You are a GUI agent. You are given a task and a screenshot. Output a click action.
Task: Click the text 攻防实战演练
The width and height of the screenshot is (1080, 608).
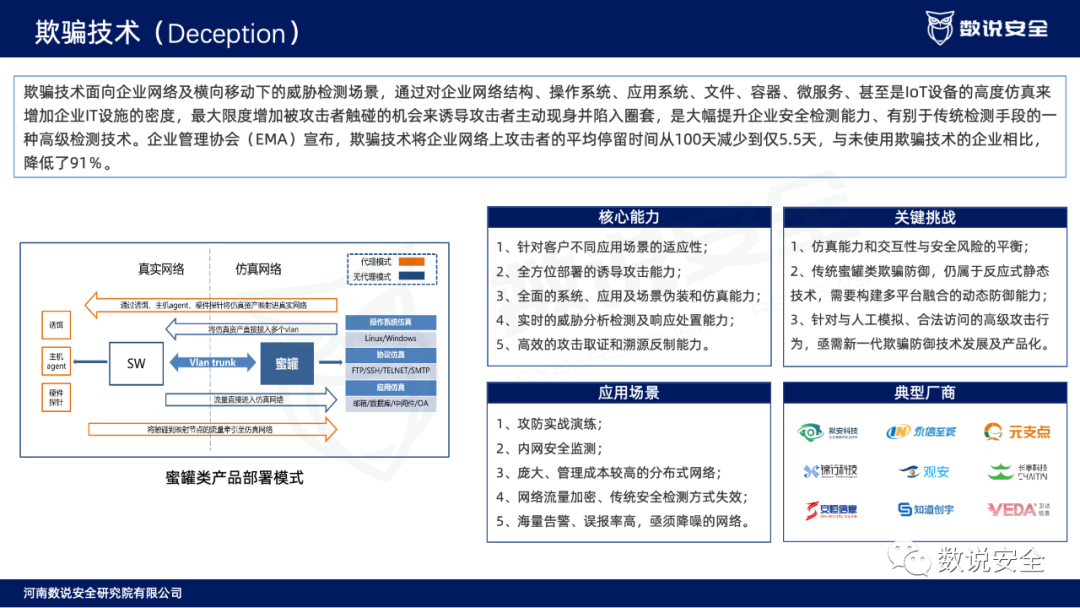(557, 423)
